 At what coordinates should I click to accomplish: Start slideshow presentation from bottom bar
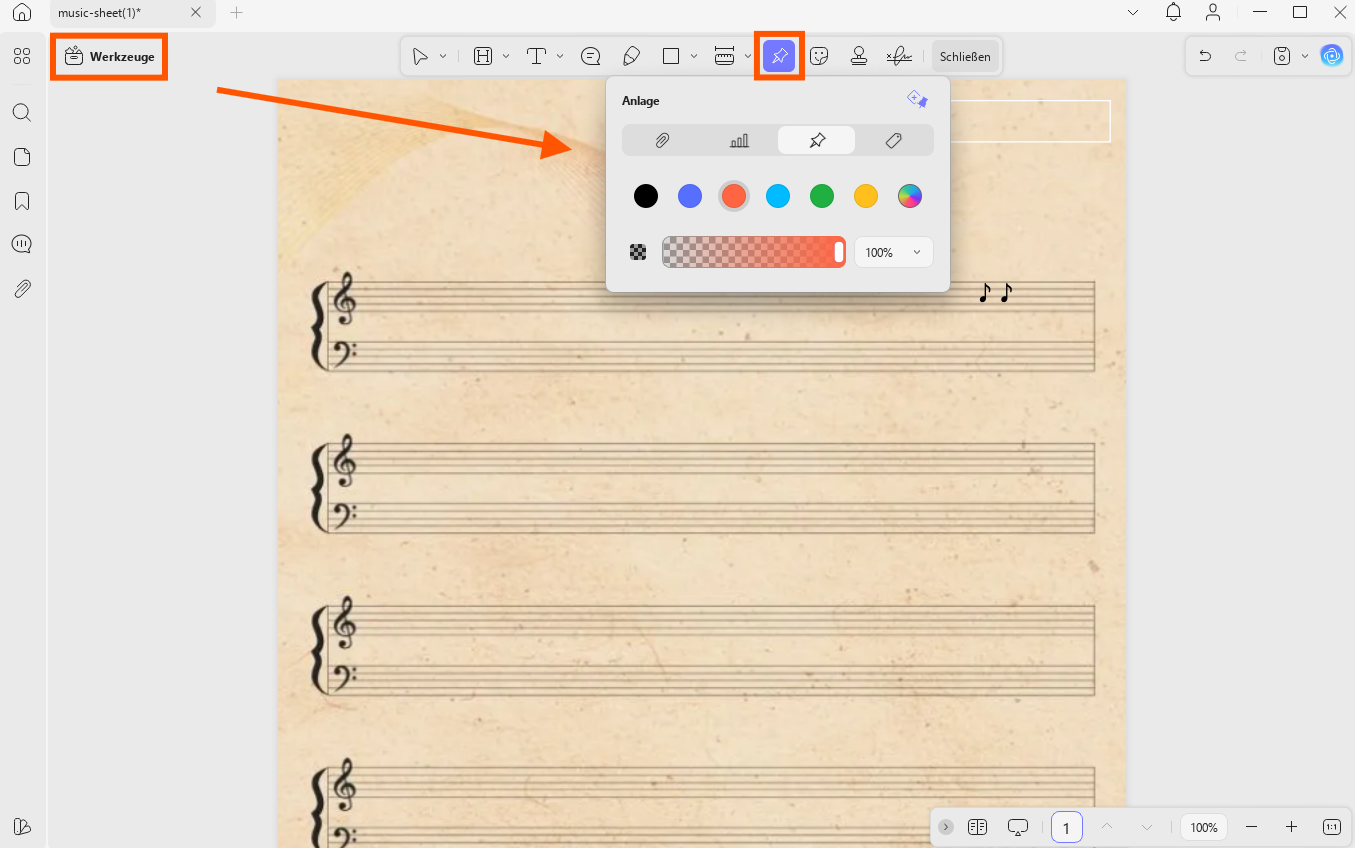pyautogui.click(x=1018, y=827)
